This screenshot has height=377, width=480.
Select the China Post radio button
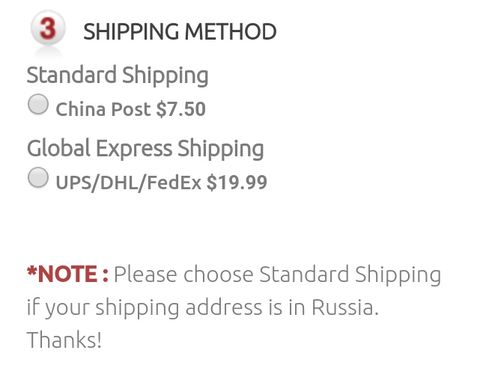(38, 104)
